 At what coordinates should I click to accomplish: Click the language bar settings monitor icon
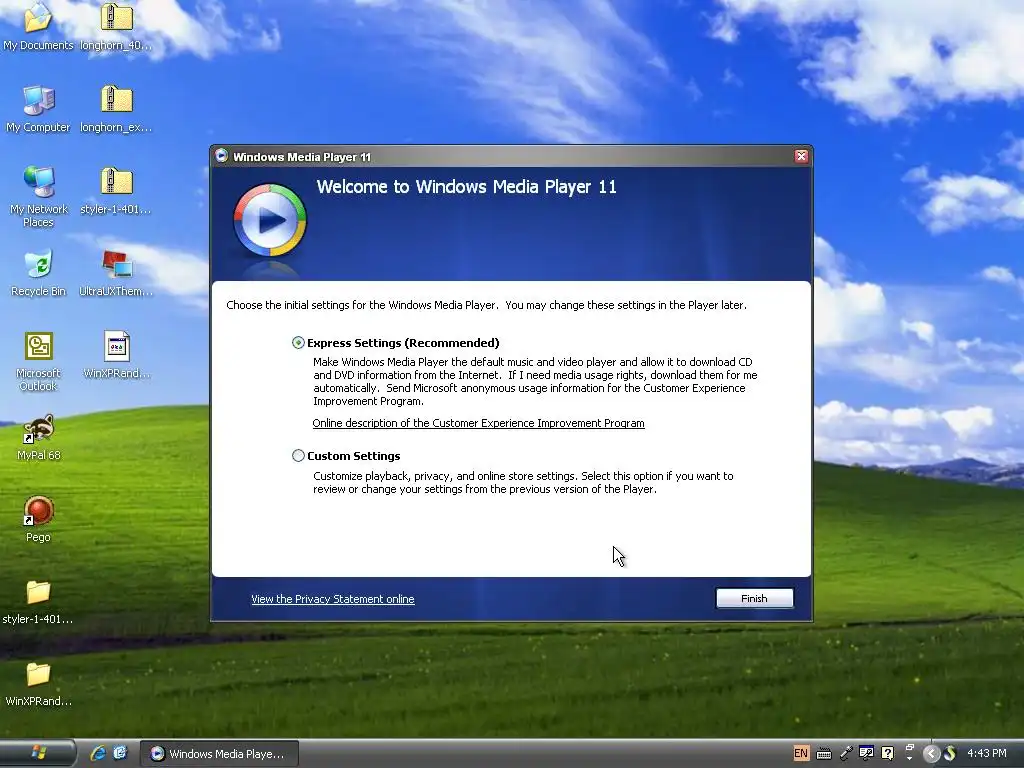pos(866,754)
